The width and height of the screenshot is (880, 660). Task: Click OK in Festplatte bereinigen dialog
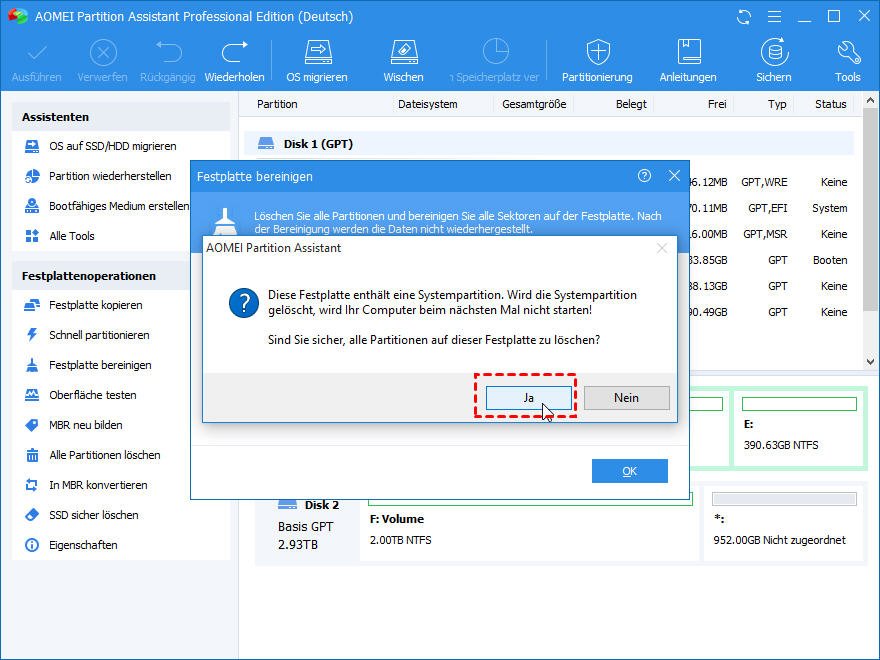tap(630, 471)
